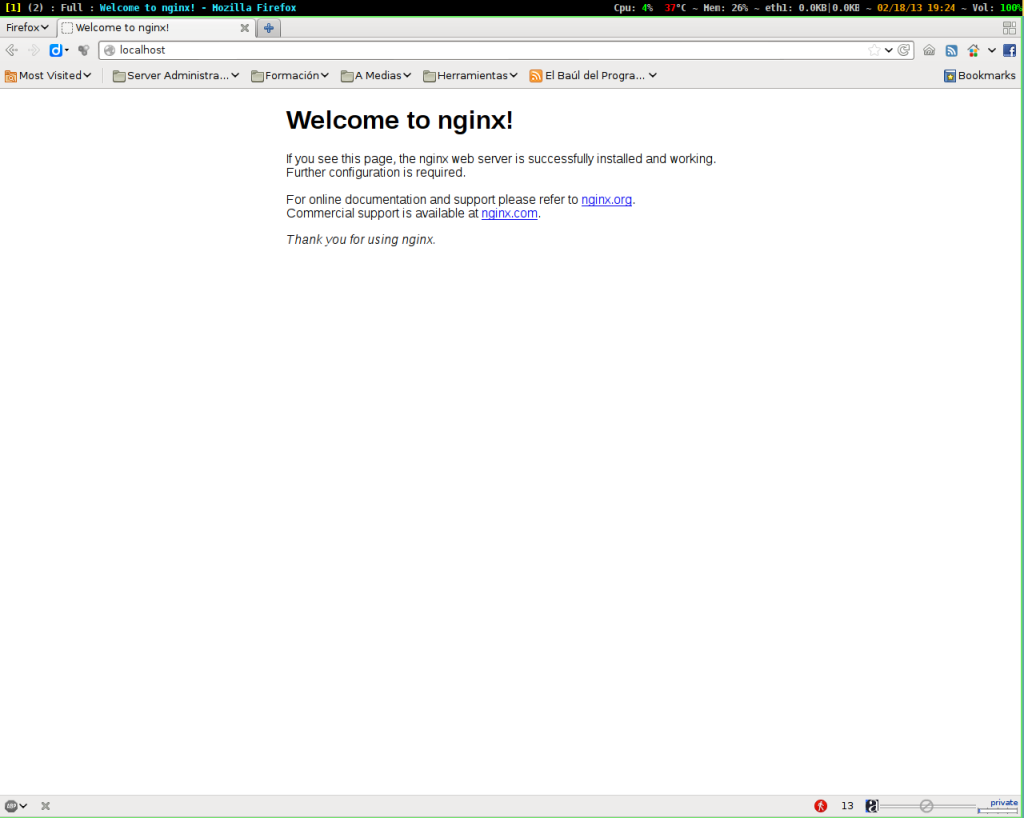Go forward with the forward arrow

(34, 50)
